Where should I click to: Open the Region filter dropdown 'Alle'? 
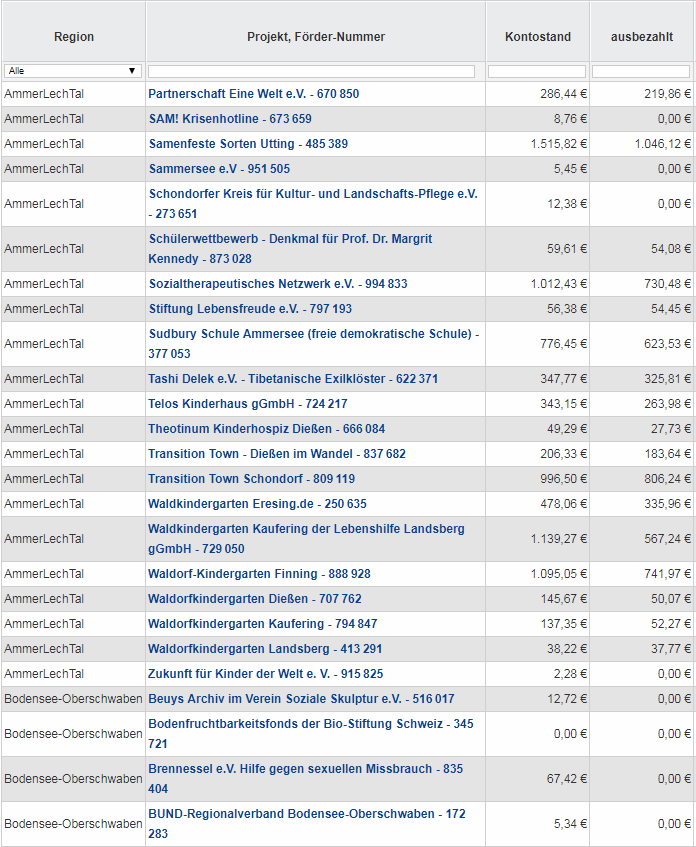point(72,71)
